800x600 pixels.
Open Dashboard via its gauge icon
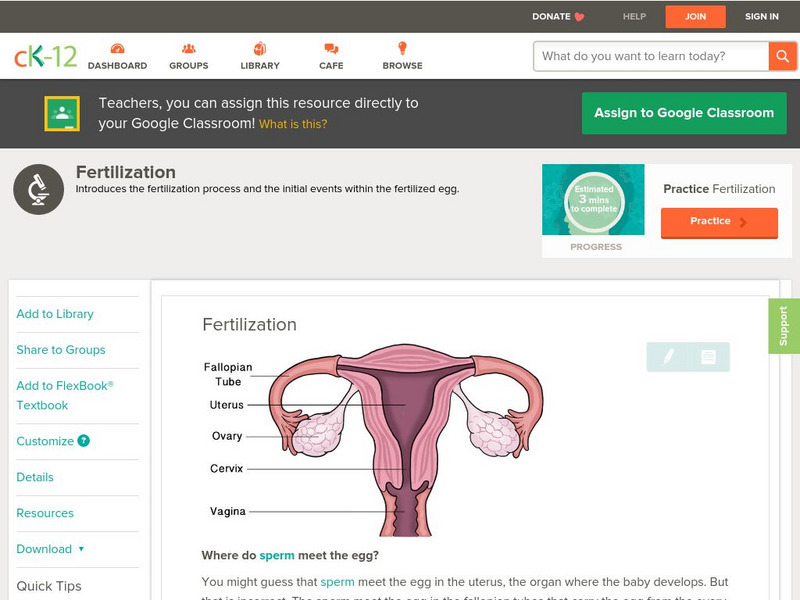117,48
